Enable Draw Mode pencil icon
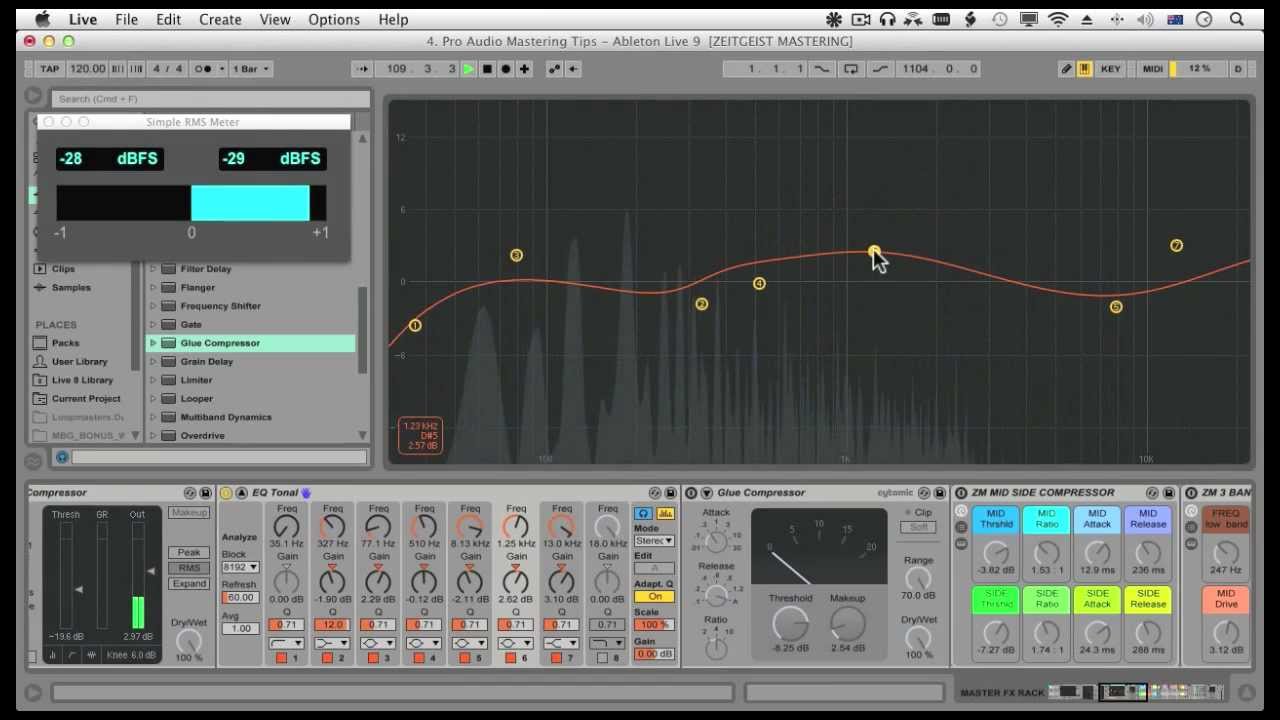Screen dimensions: 1280x720 (x=1066, y=69)
